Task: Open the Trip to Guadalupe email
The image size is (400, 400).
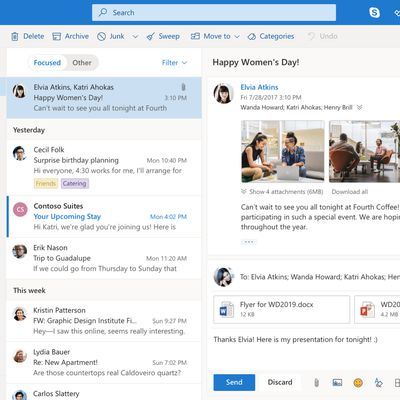Action: coord(104,258)
